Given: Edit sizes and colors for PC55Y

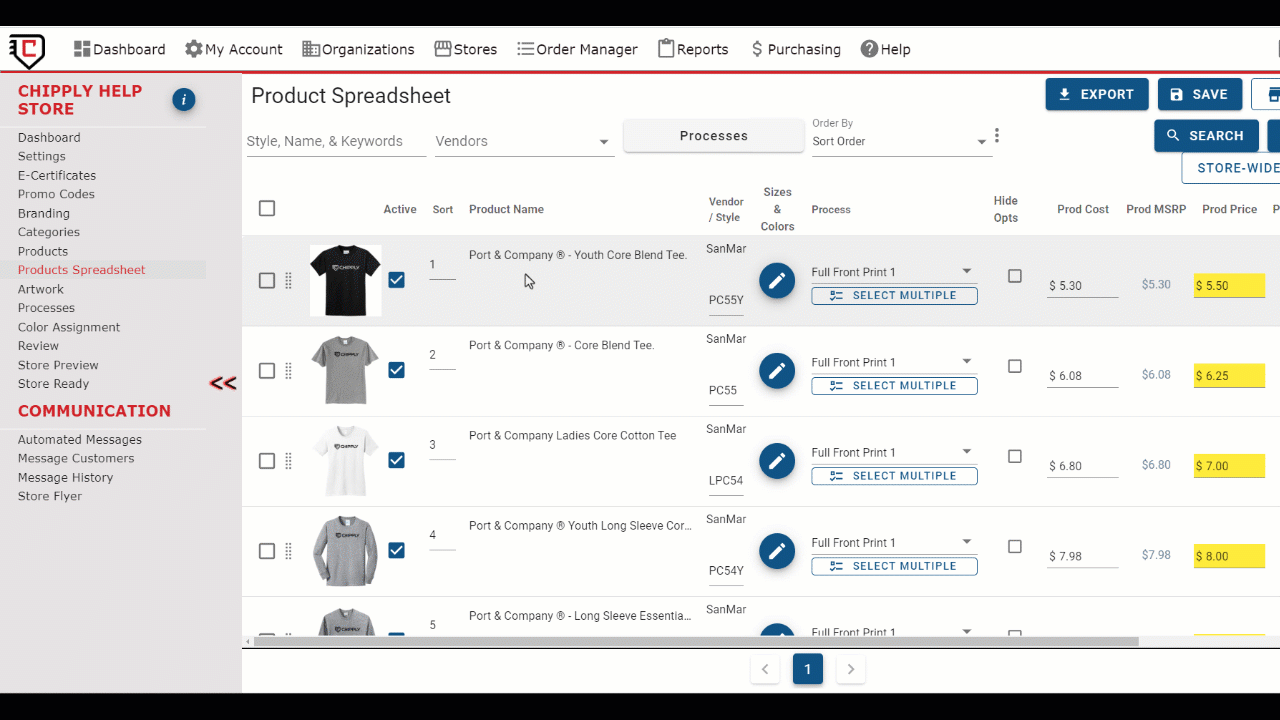Looking at the screenshot, I should coord(777,281).
